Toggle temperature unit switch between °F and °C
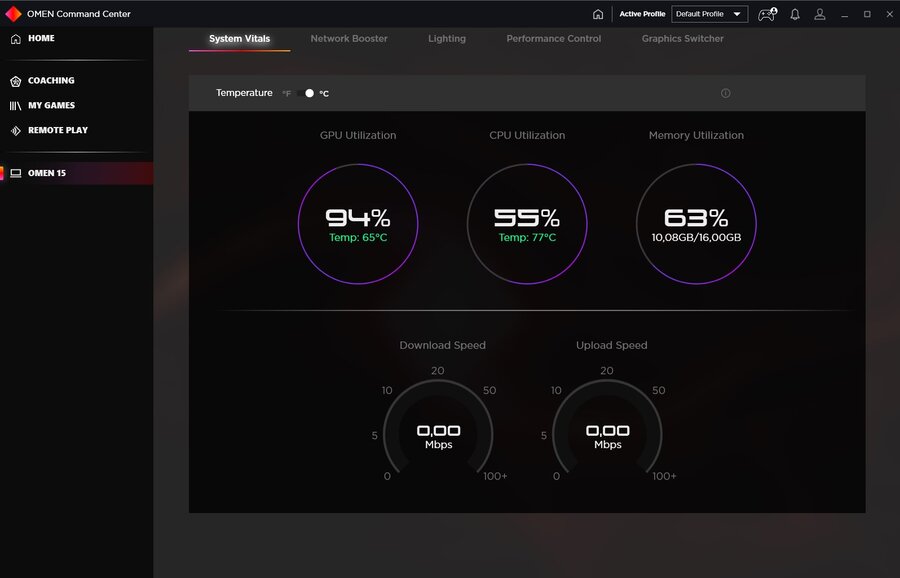The image size is (900, 578). (306, 93)
